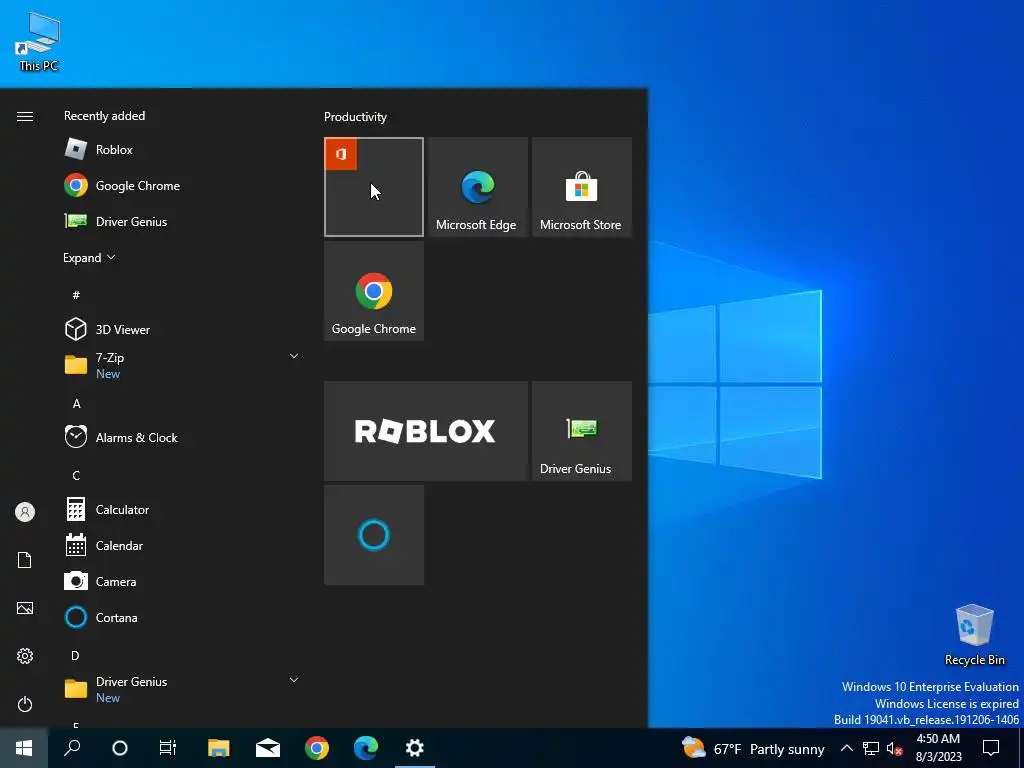
Task: Open Alarms & Clock app
Action: point(181,438)
